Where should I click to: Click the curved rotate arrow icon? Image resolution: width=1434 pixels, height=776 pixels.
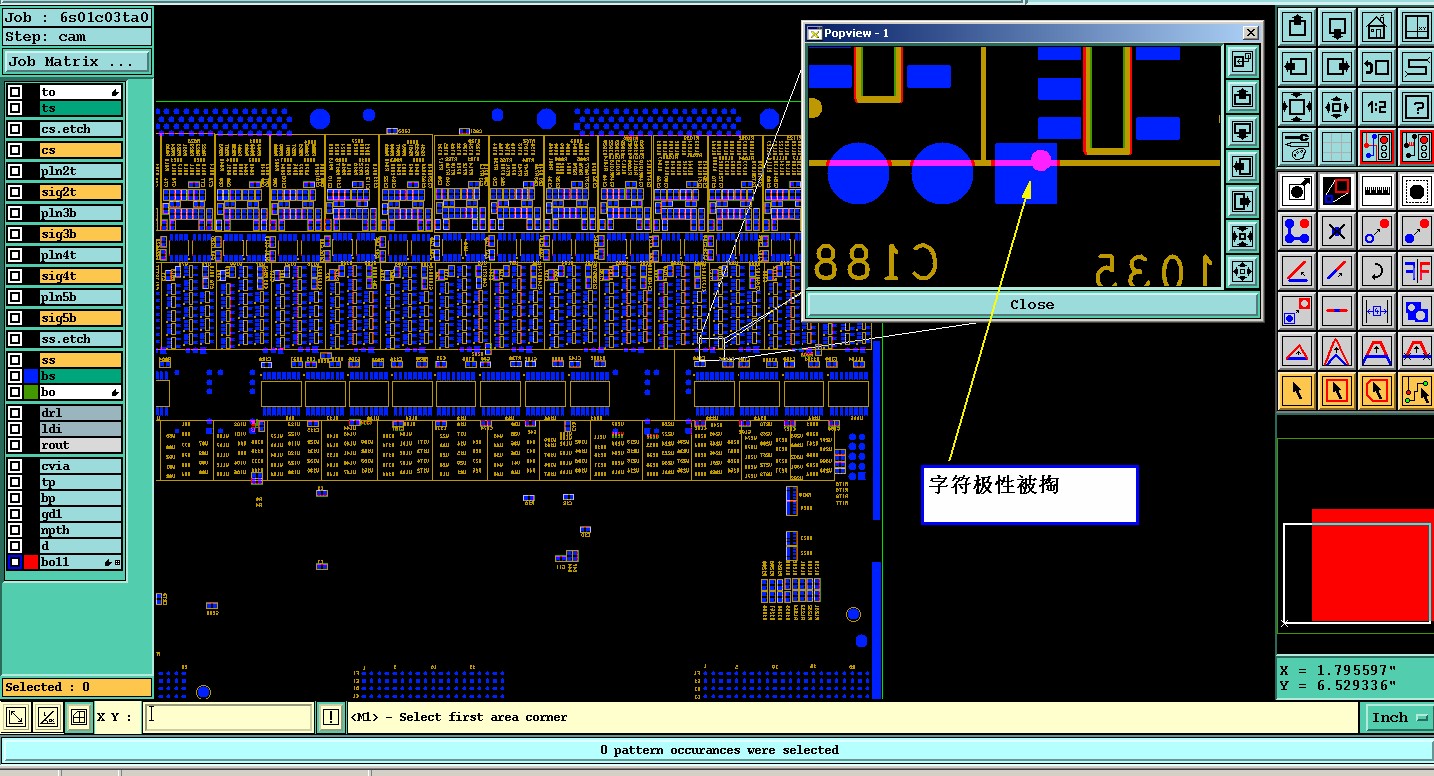coord(1376,271)
